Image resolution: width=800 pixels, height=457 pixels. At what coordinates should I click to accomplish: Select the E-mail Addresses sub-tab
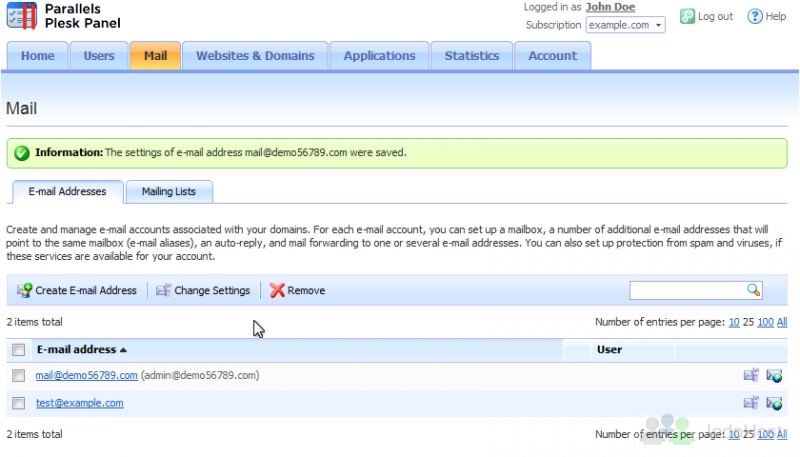tap(67, 192)
